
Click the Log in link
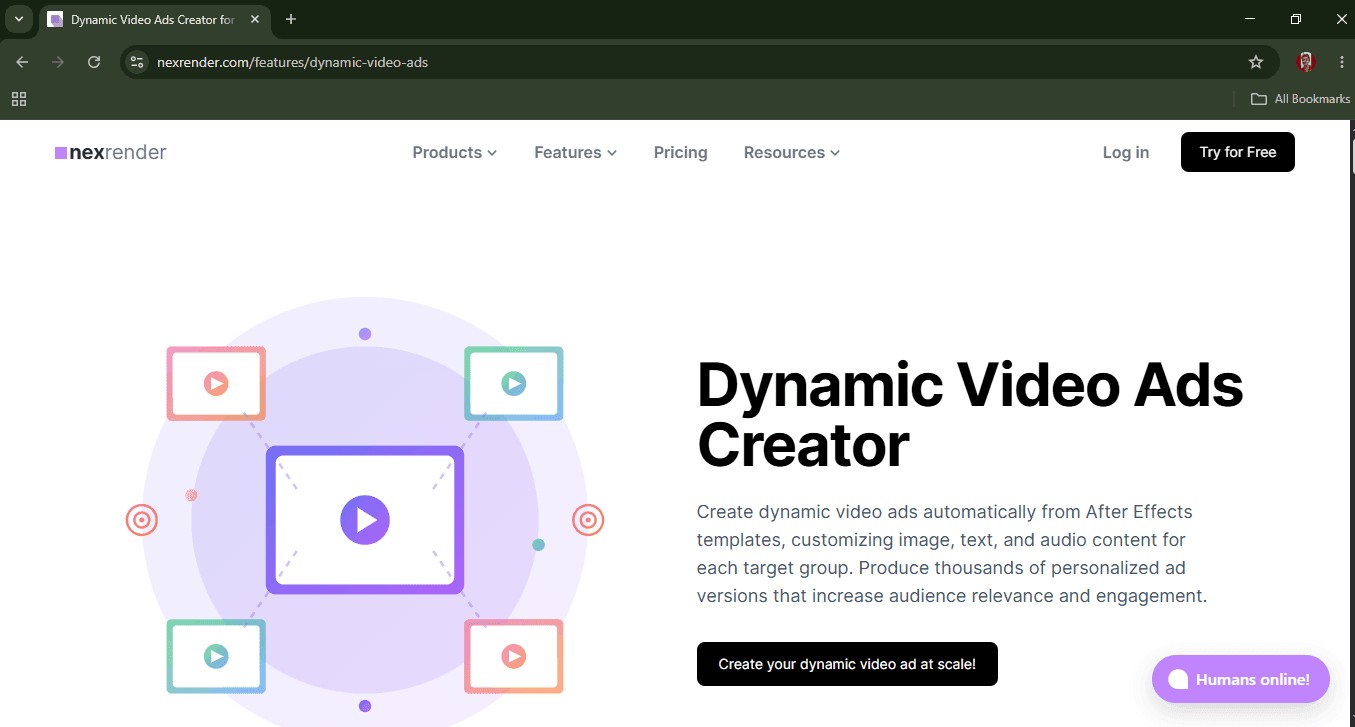[x=1126, y=152]
